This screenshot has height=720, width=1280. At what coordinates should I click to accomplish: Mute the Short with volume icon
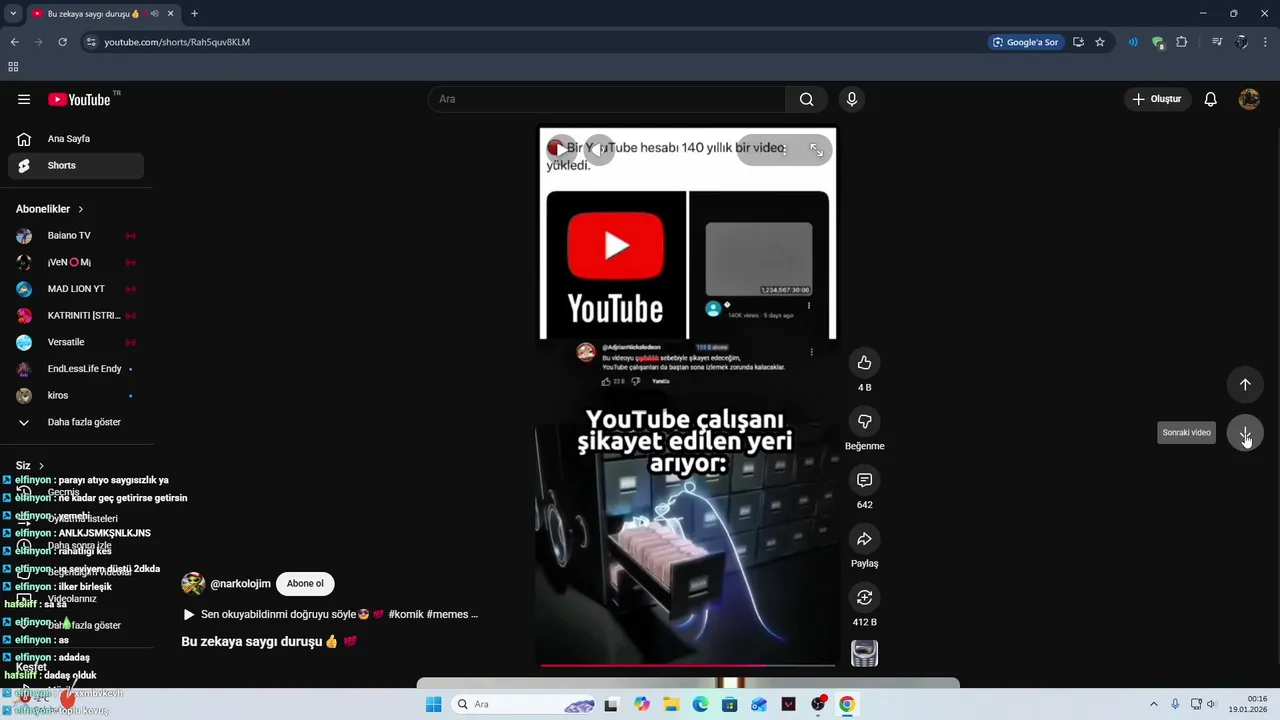click(x=599, y=149)
